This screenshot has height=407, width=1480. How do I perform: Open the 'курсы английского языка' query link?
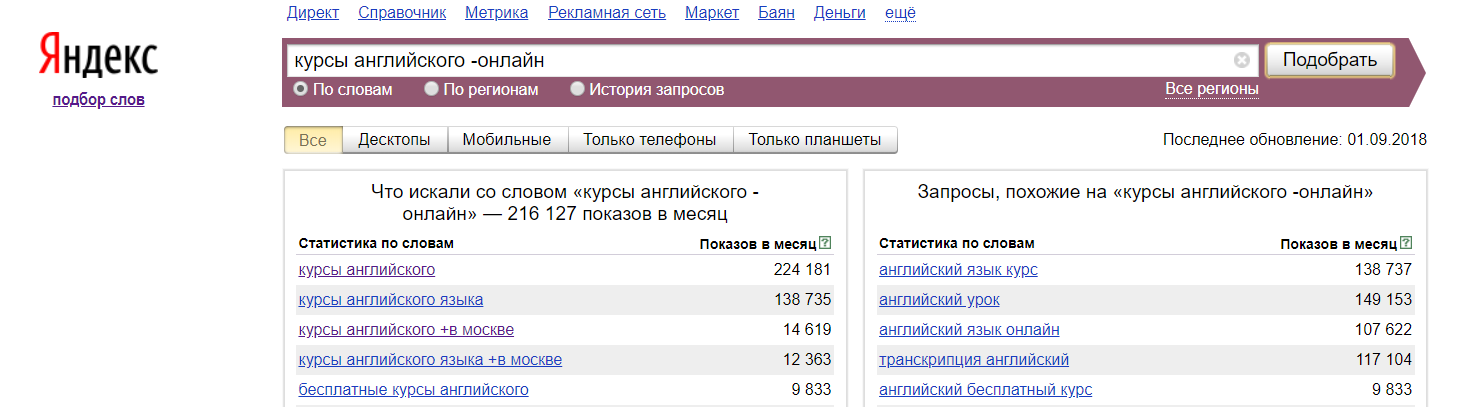(x=391, y=300)
